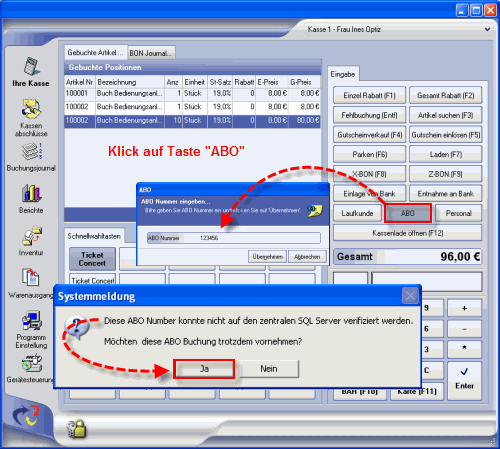Select the highlighted 100002 row with 10 Stück
The height and width of the screenshot is (449, 500).
click(x=192, y=121)
